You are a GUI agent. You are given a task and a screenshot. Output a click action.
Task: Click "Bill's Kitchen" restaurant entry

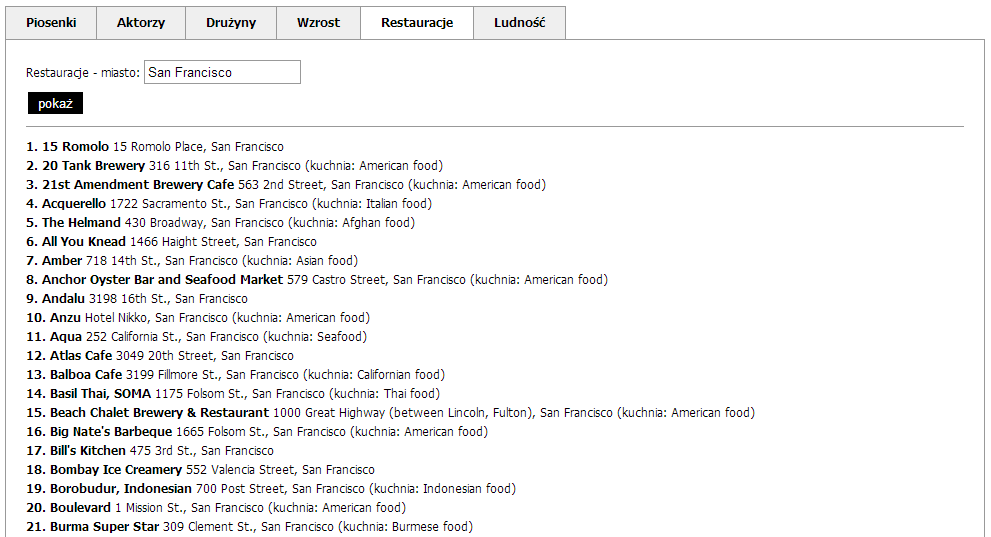point(150,450)
